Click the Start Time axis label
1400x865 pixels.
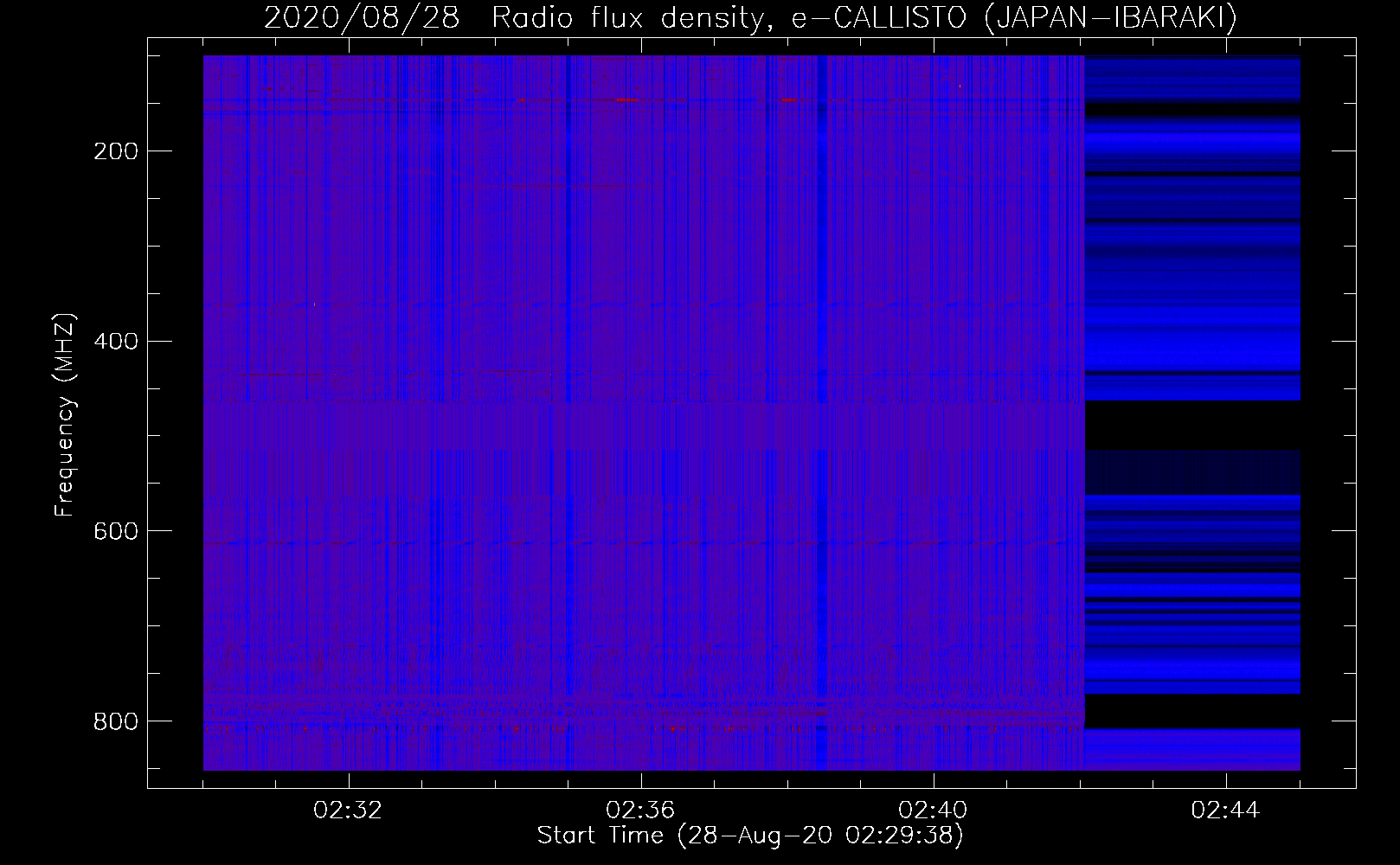tap(750, 836)
